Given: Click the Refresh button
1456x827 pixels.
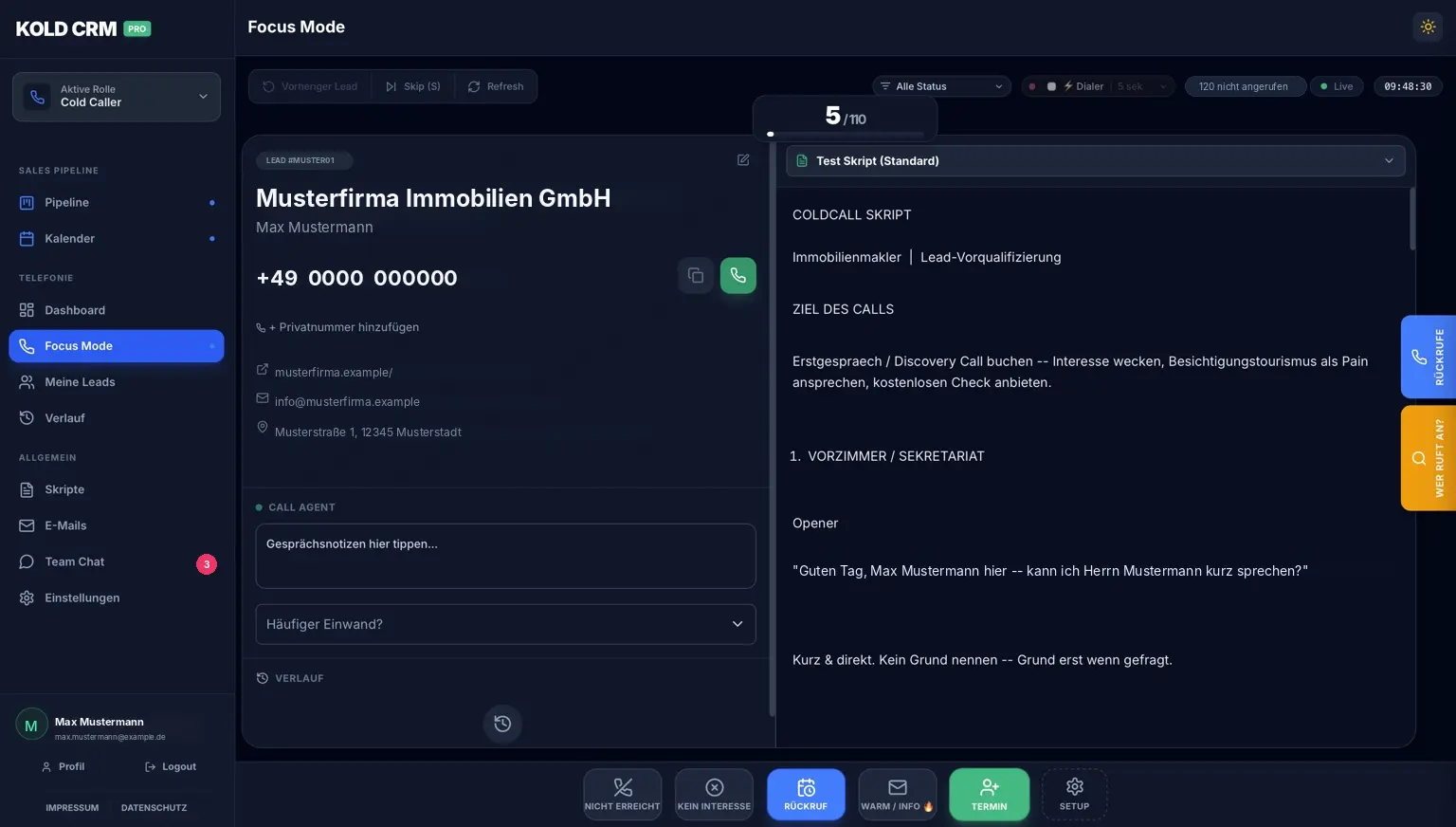Looking at the screenshot, I should 496,86.
